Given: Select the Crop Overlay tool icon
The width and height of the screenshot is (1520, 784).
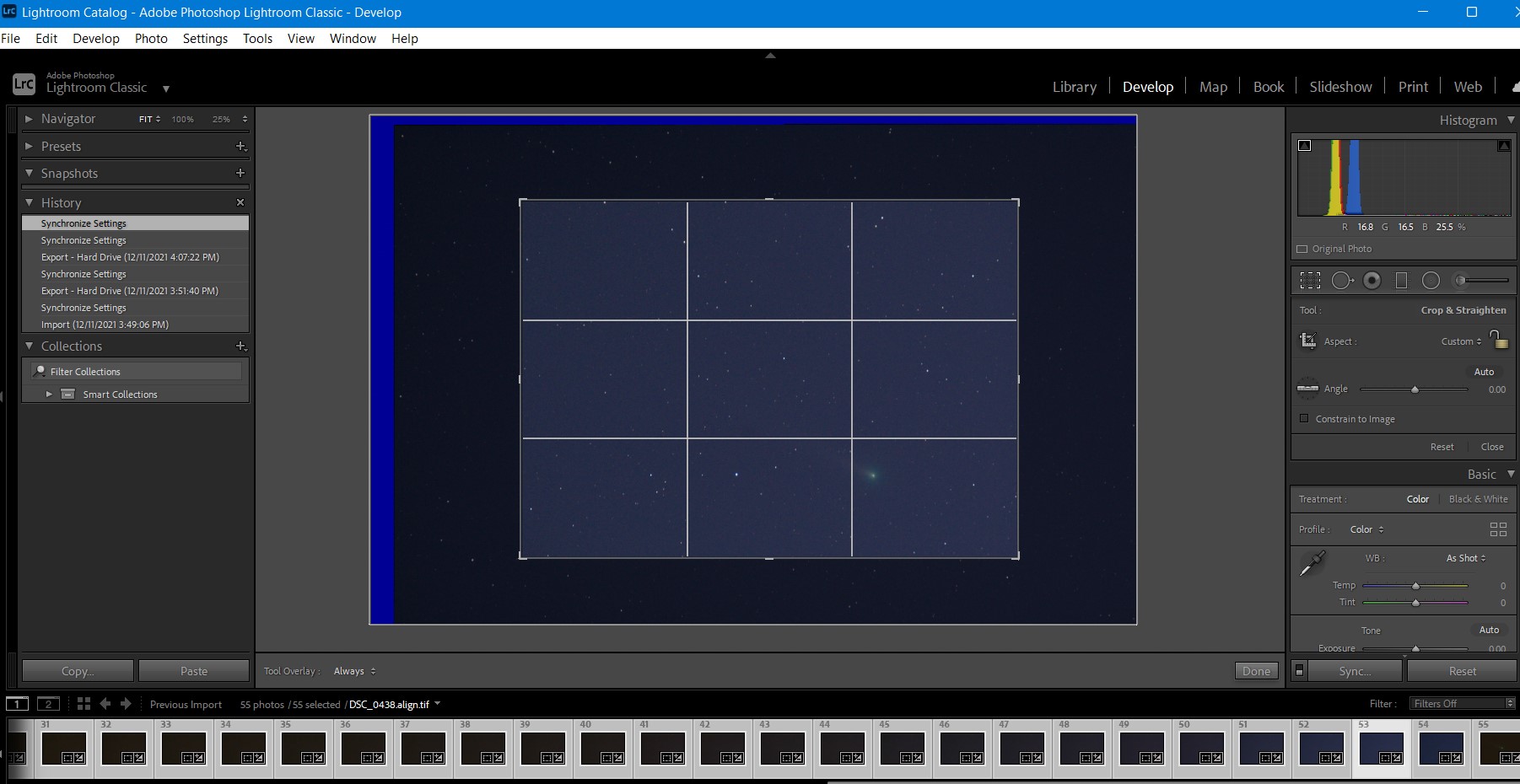Looking at the screenshot, I should click(1310, 281).
